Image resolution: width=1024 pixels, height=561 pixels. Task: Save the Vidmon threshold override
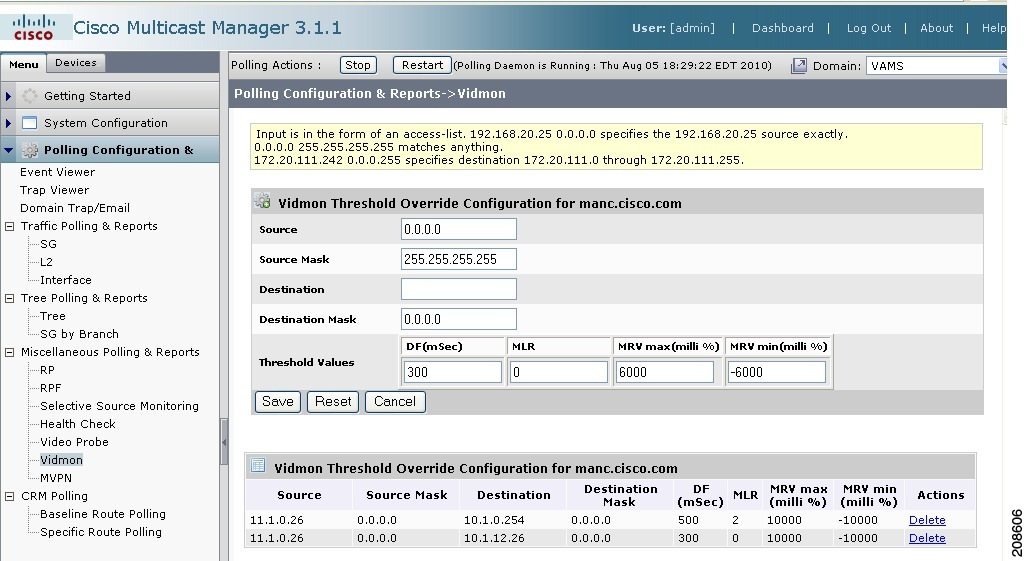click(x=278, y=402)
